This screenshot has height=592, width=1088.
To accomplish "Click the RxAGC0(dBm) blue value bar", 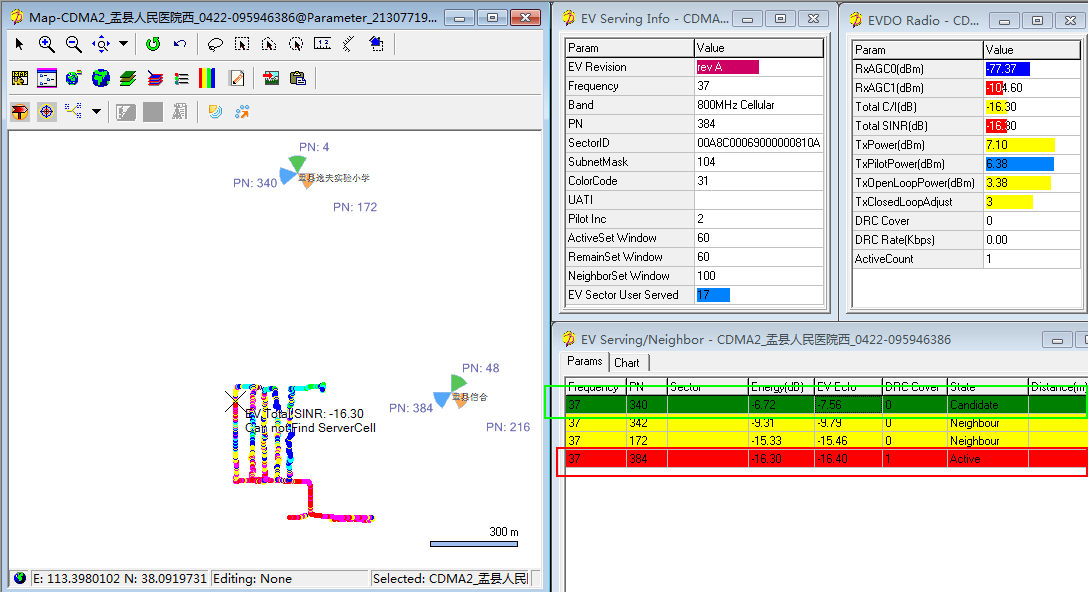I will [x=1008, y=69].
